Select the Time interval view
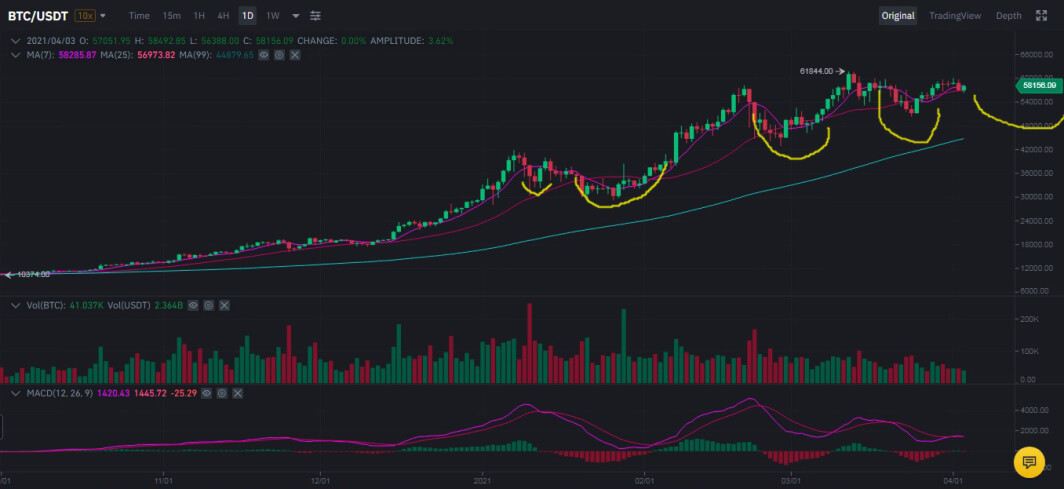Viewport: 1064px width, 489px height. click(x=139, y=16)
